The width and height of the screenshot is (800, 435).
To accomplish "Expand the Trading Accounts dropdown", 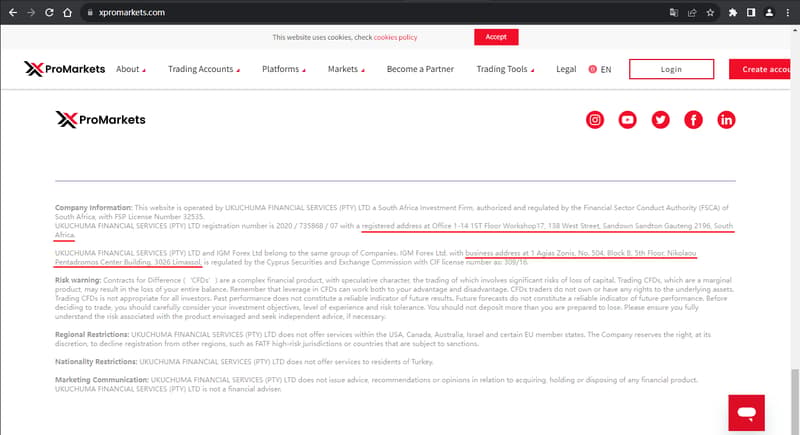I will [204, 69].
